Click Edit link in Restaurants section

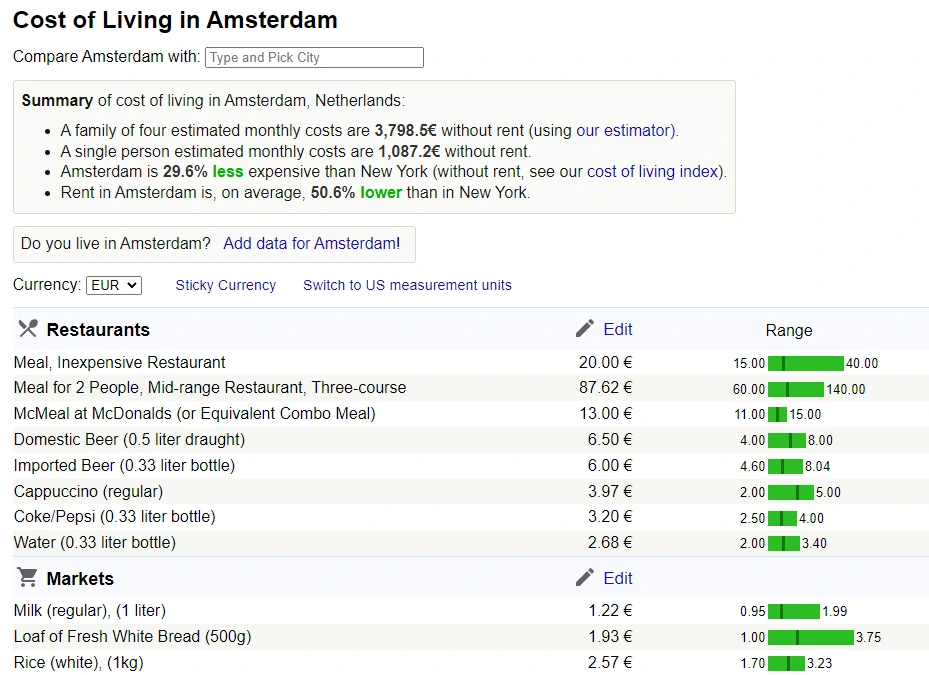click(x=618, y=329)
